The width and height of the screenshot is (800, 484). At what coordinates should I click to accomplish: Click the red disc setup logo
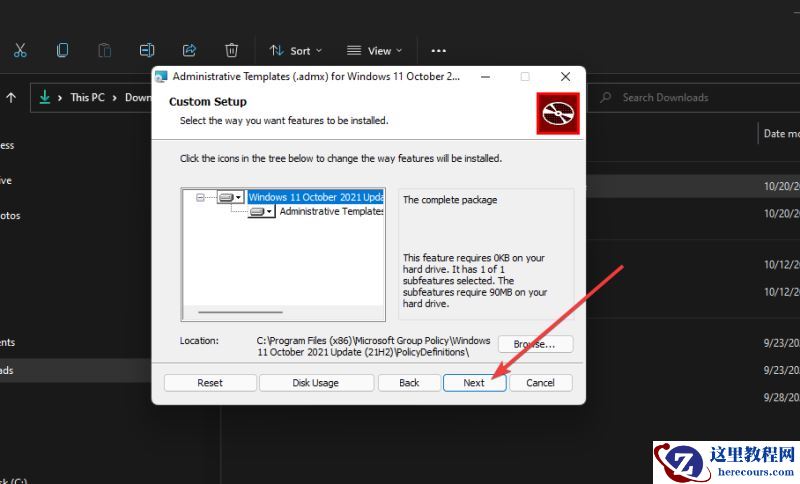point(558,113)
